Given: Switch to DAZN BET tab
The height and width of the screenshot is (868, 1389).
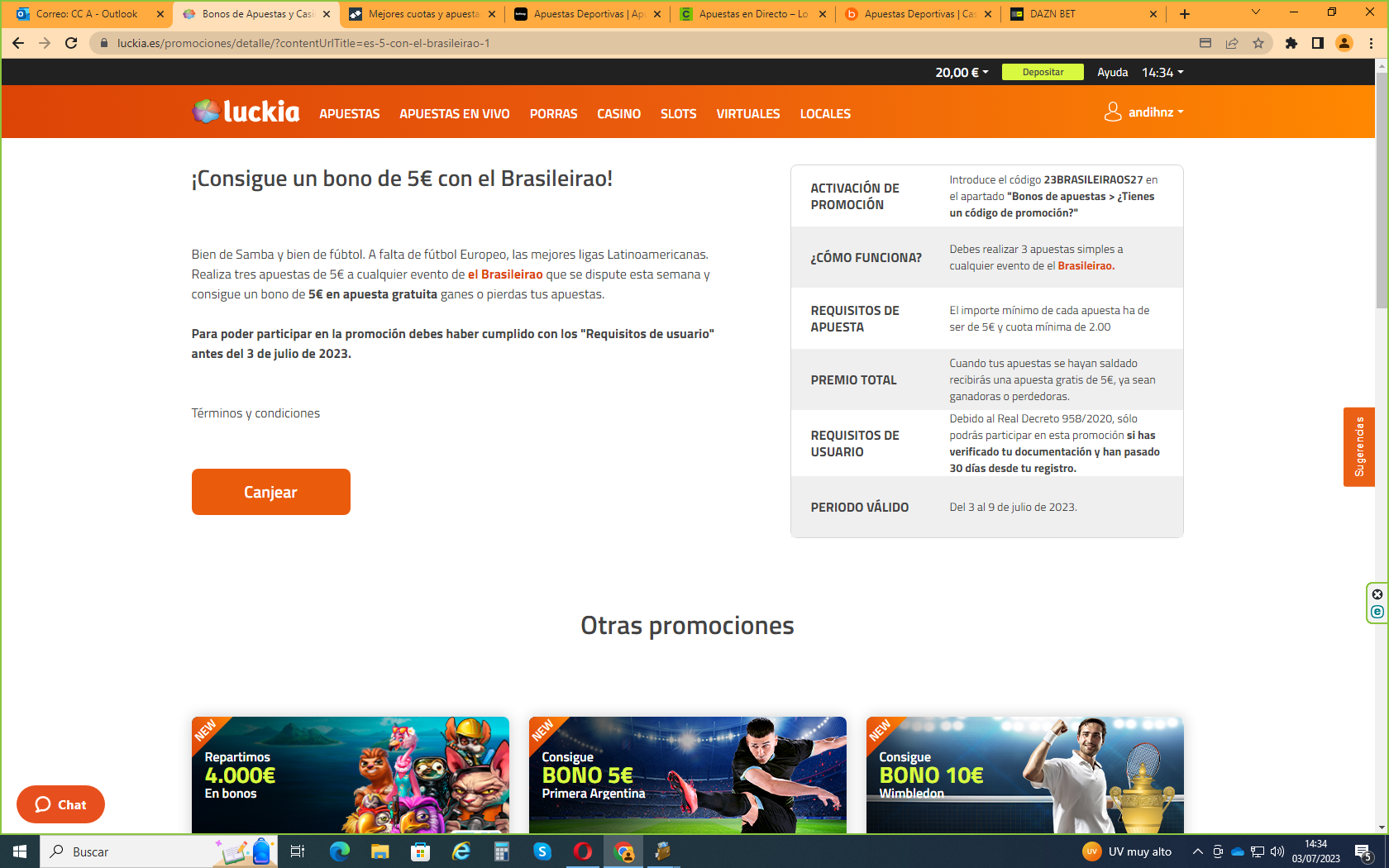Looking at the screenshot, I should [1083, 14].
